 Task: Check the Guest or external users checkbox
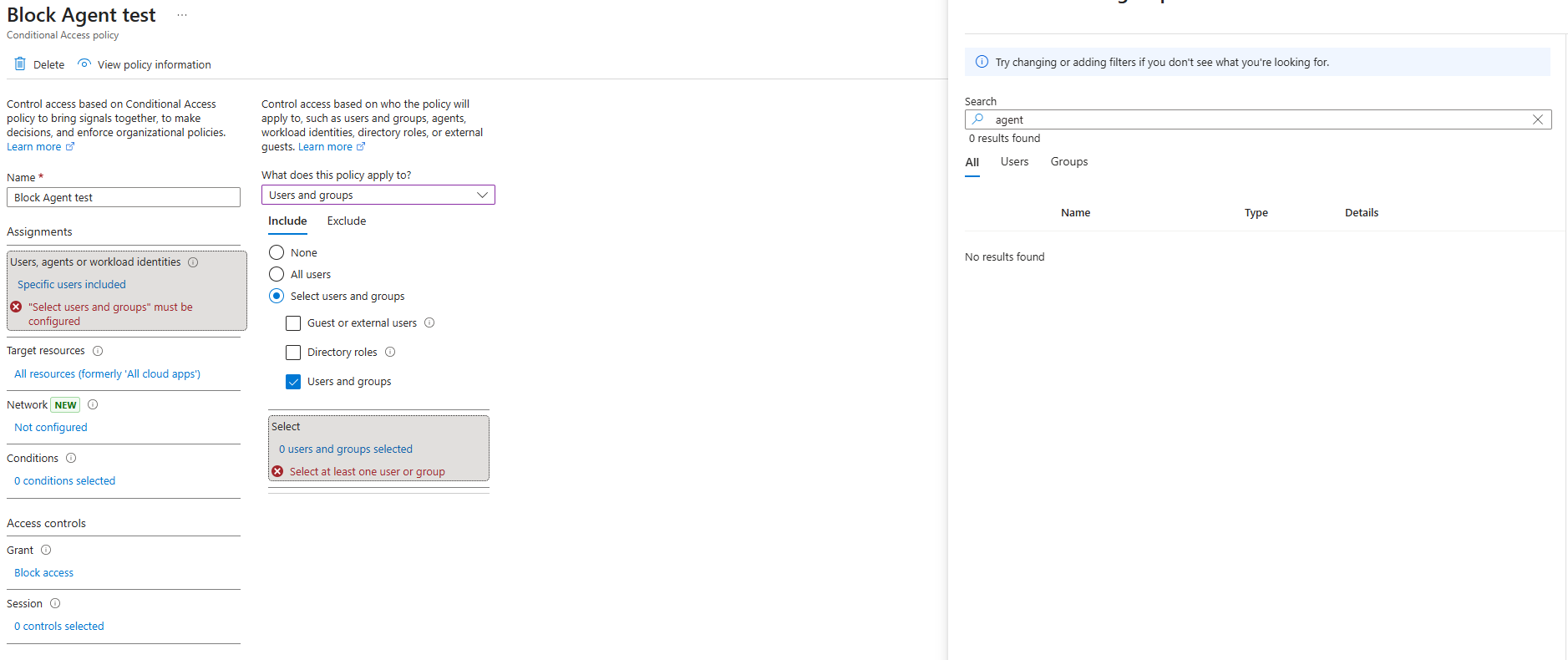coord(293,323)
